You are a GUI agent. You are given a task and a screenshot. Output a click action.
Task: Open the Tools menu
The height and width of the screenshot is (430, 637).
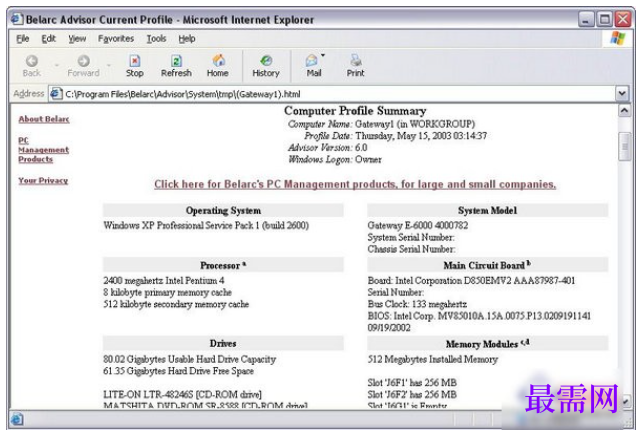(156, 39)
